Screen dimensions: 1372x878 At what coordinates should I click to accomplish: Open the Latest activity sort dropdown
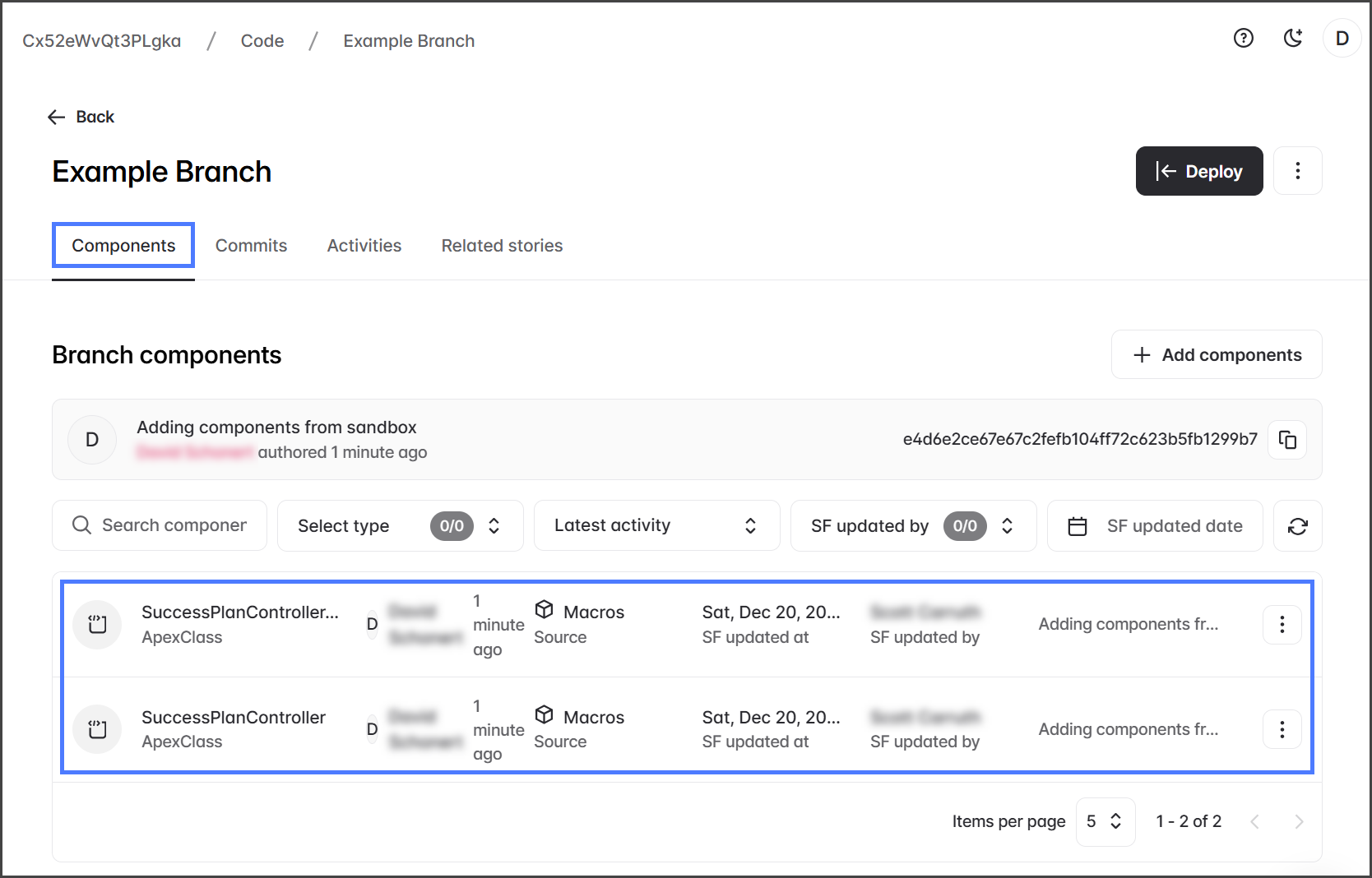[x=656, y=525]
